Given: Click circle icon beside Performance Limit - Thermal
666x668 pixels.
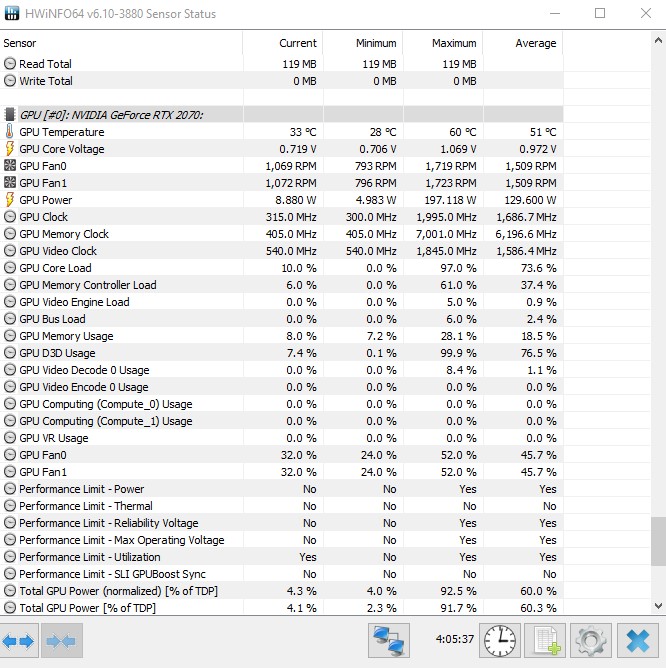Looking at the screenshot, I should coord(10,506).
